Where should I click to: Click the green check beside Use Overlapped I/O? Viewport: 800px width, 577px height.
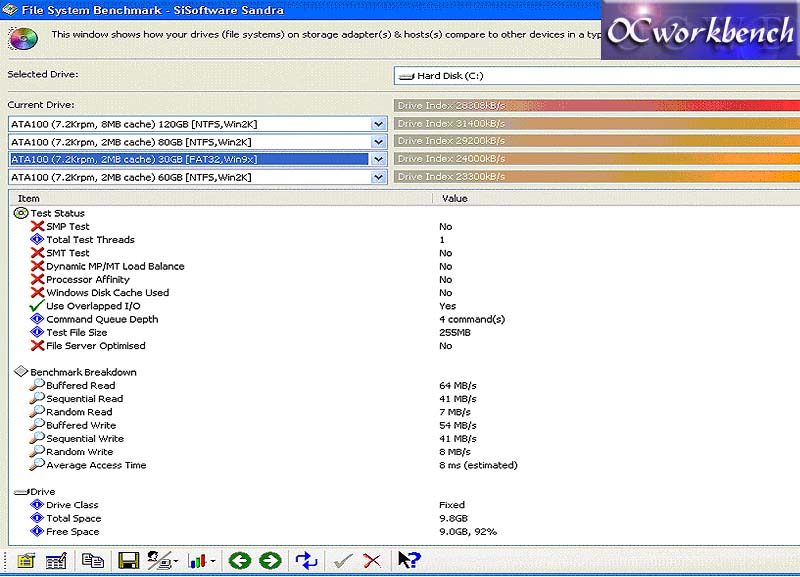click(37, 306)
